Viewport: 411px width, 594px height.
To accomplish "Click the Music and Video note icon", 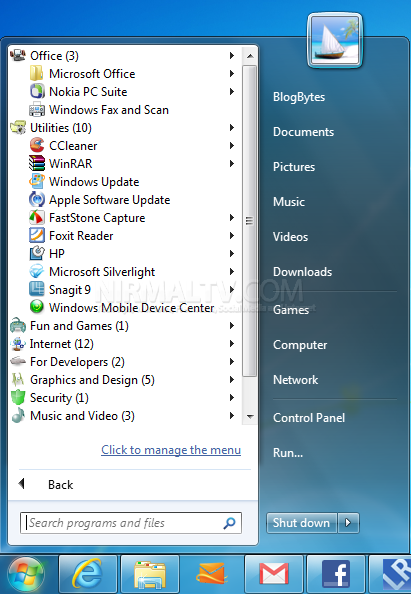I will click(18, 416).
